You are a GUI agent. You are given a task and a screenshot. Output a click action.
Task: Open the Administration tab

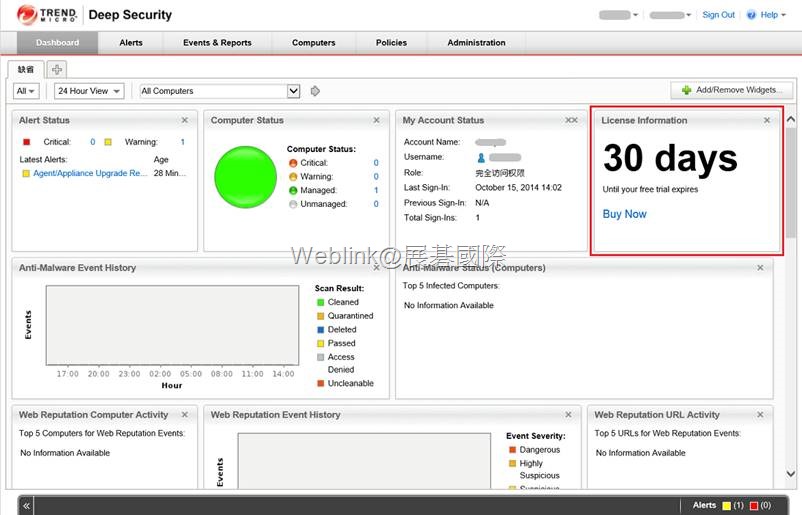476,42
